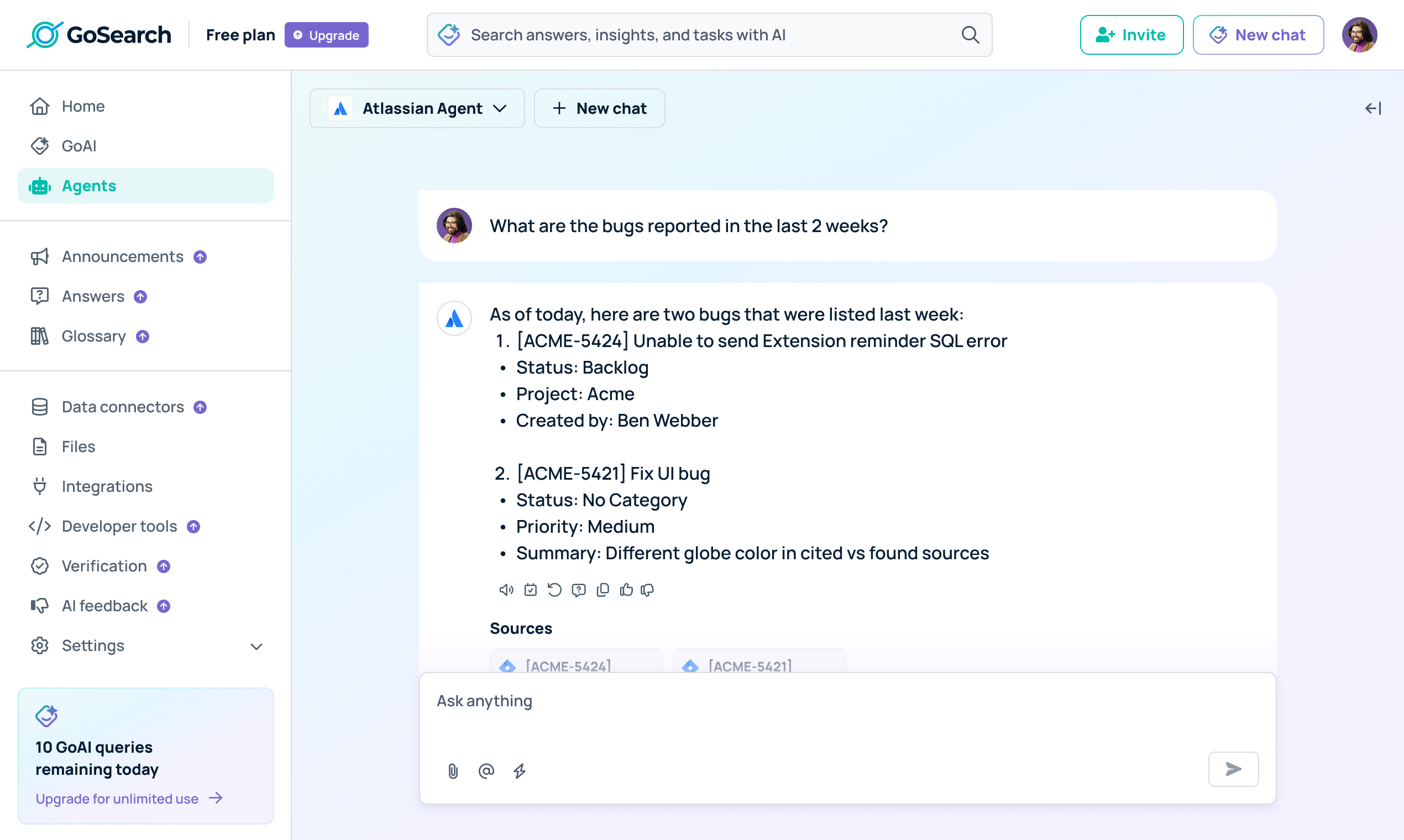Viewport: 1404px width, 840px height.
Task: Regenerate the agent's response
Action: [x=554, y=590]
